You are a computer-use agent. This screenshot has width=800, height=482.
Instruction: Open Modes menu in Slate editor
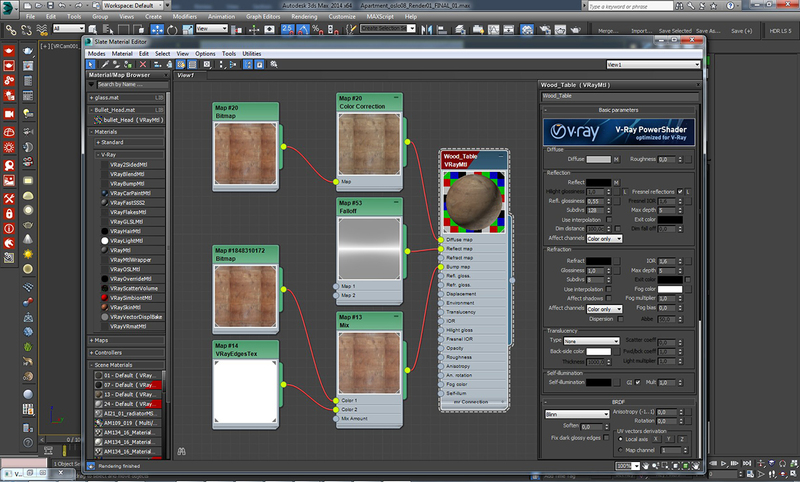[x=96, y=54]
